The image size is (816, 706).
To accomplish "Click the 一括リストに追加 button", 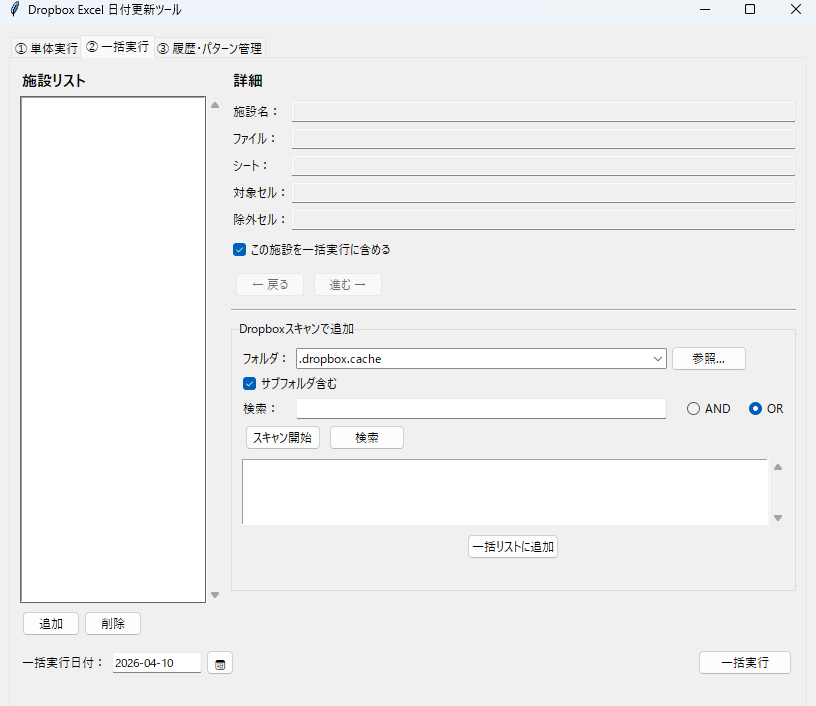I will (x=513, y=547).
